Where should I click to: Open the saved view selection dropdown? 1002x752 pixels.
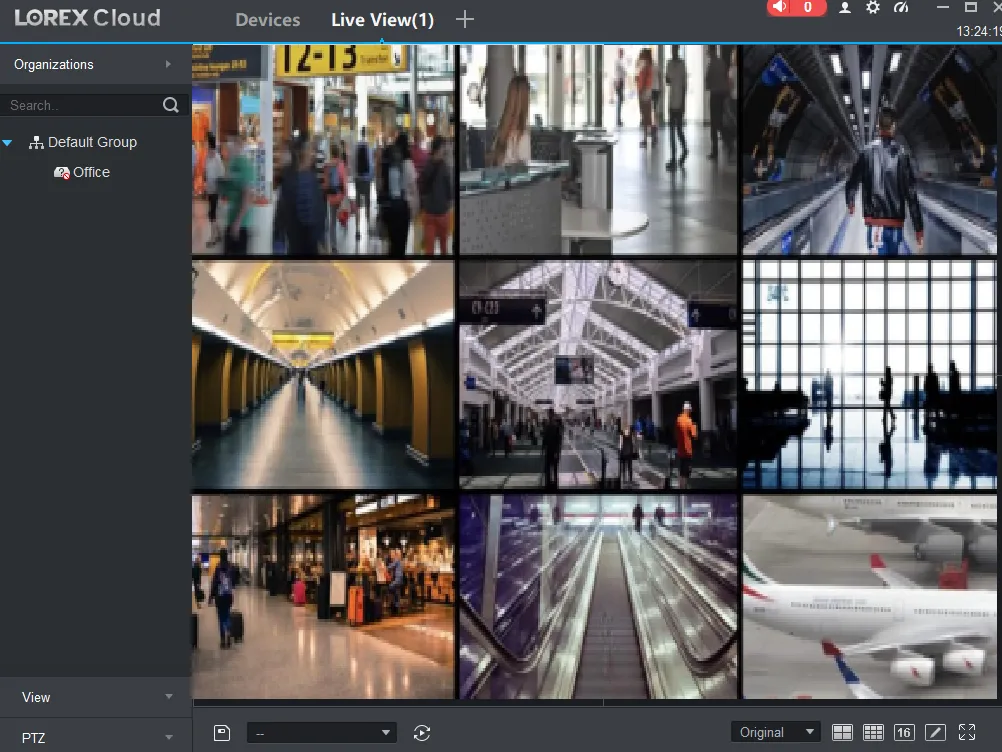[x=320, y=732]
